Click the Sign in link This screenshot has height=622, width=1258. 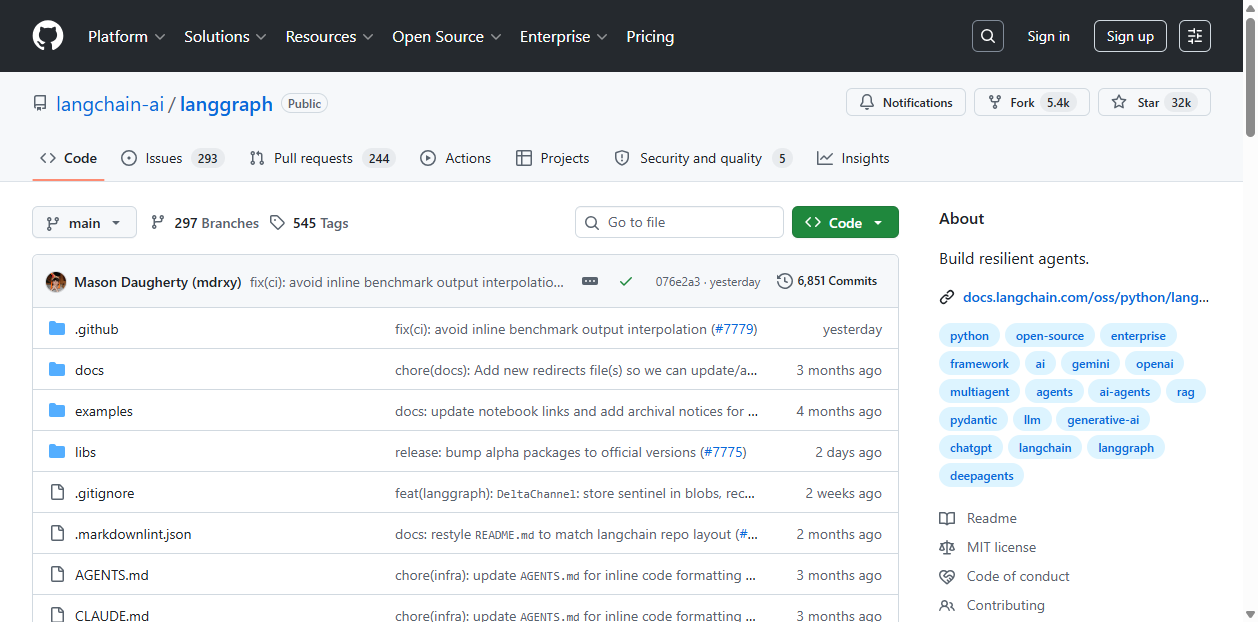tap(1048, 36)
